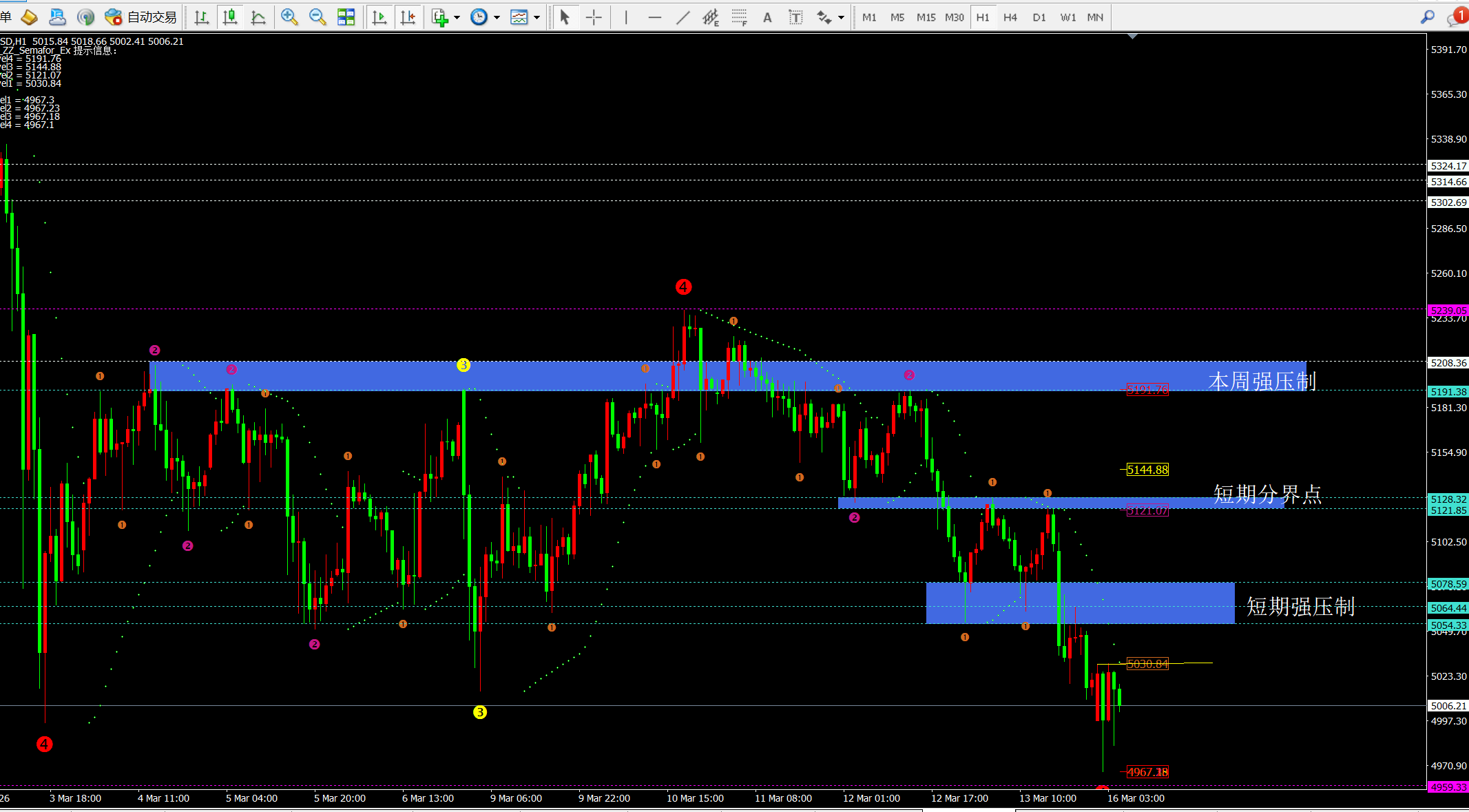Viewport: 1469px width, 812px height.
Task: Open the search magnifier at top right
Action: [x=1427, y=17]
